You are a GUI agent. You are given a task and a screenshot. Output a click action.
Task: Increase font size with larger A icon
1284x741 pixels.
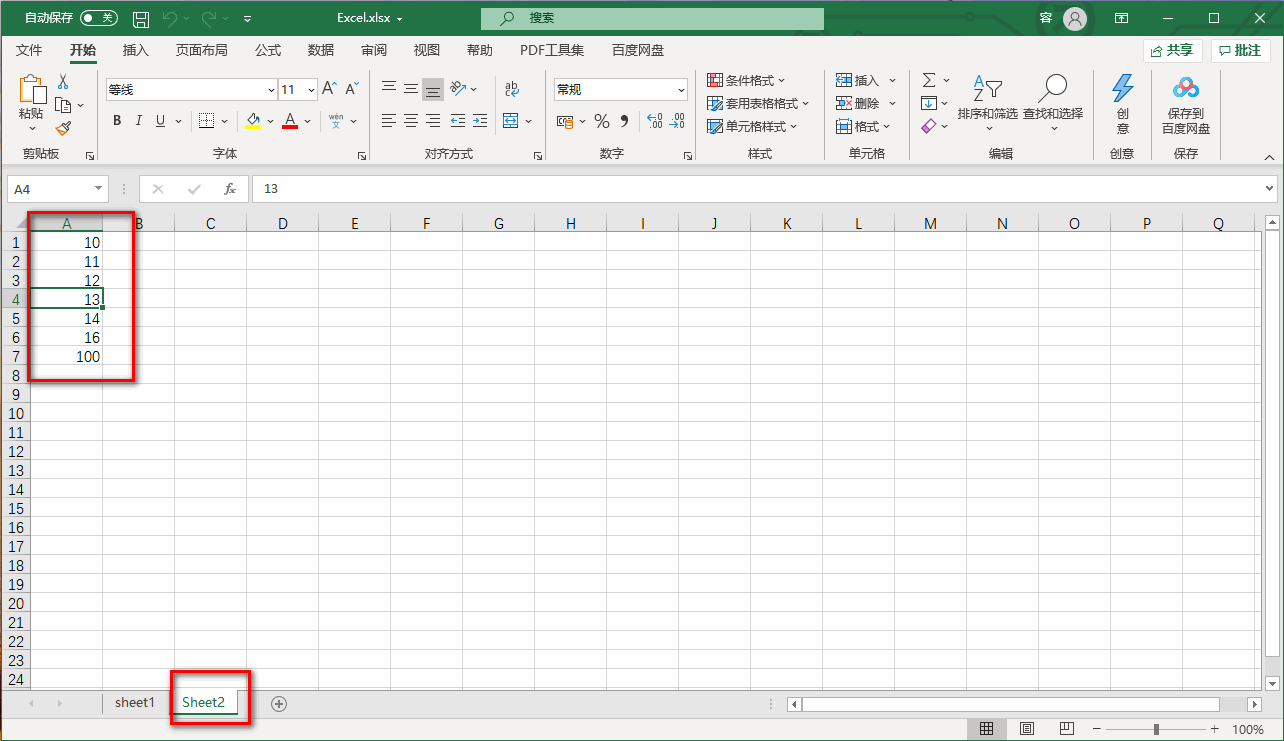point(329,89)
